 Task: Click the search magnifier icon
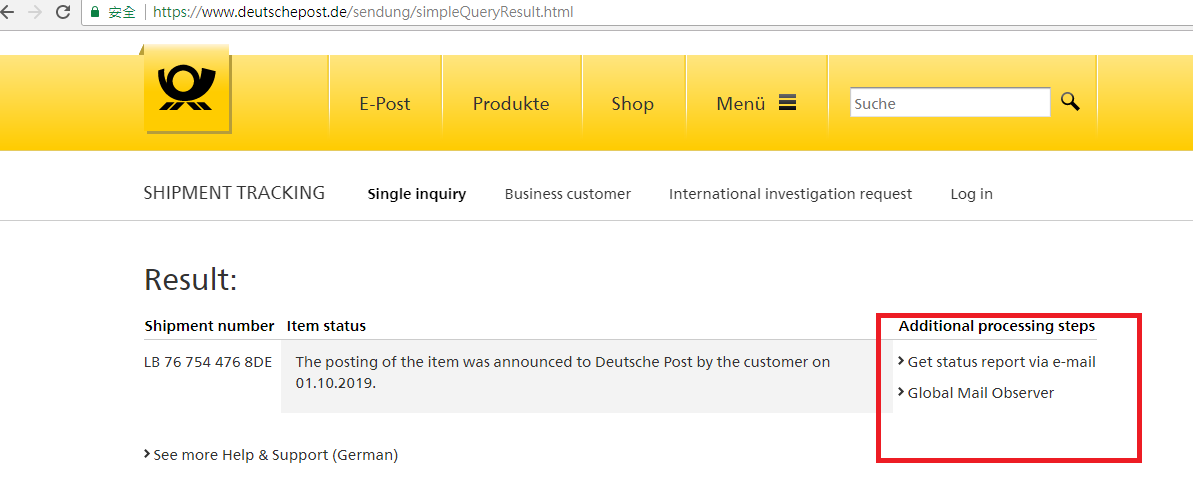[x=1070, y=102]
